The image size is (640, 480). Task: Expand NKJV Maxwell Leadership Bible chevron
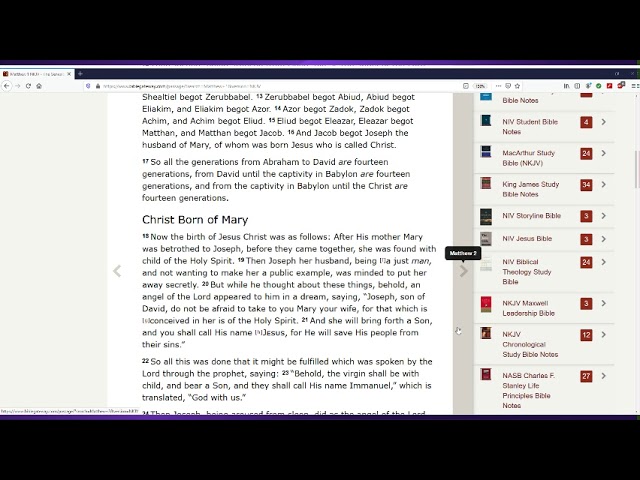point(604,303)
